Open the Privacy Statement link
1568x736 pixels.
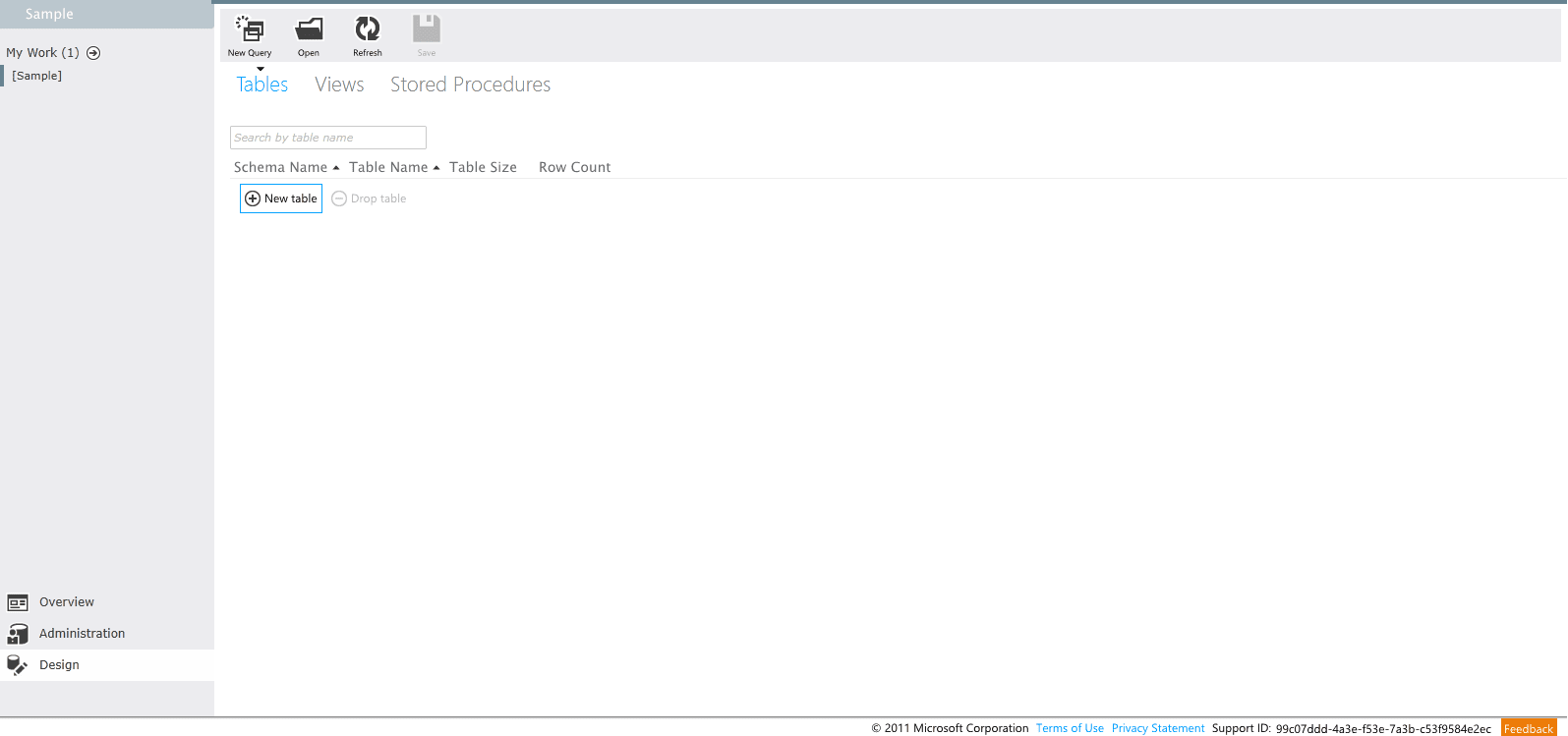pos(1157,728)
